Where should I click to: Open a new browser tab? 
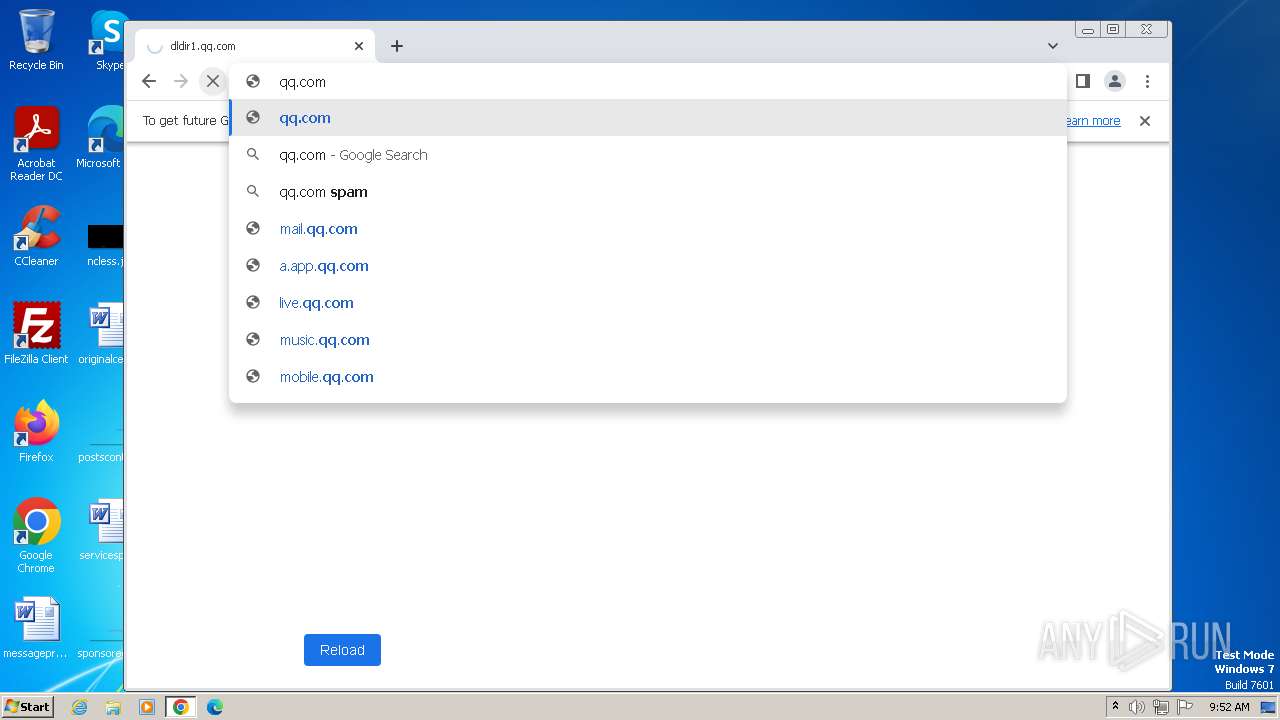coord(397,46)
